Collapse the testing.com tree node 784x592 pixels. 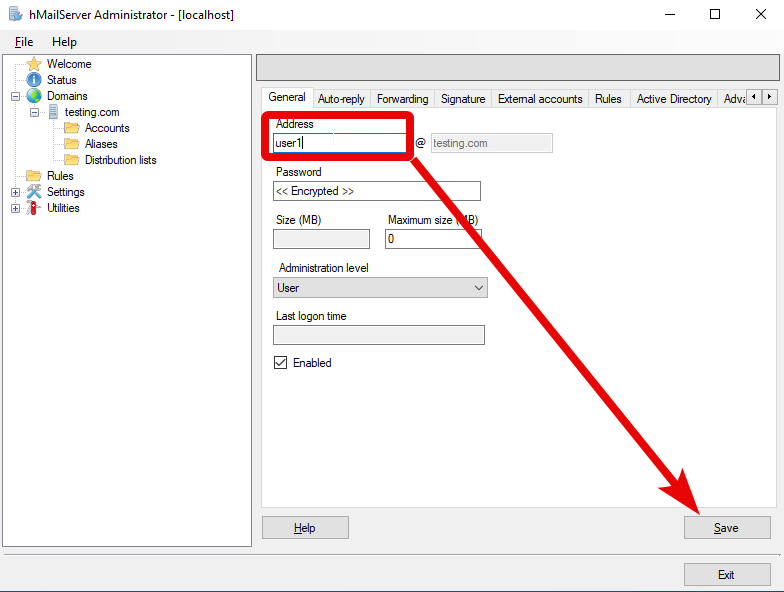point(34,112)
